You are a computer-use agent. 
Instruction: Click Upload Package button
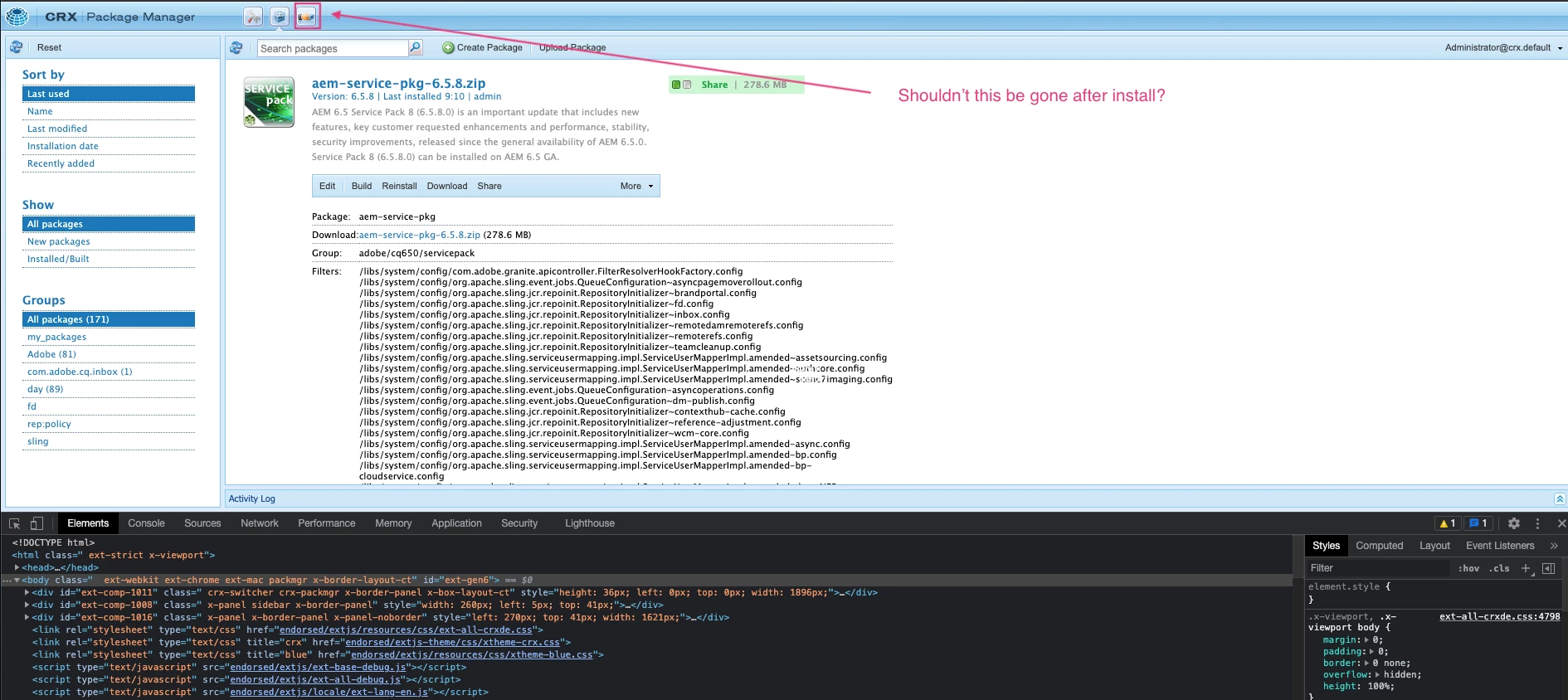click(x=572, y=47)
